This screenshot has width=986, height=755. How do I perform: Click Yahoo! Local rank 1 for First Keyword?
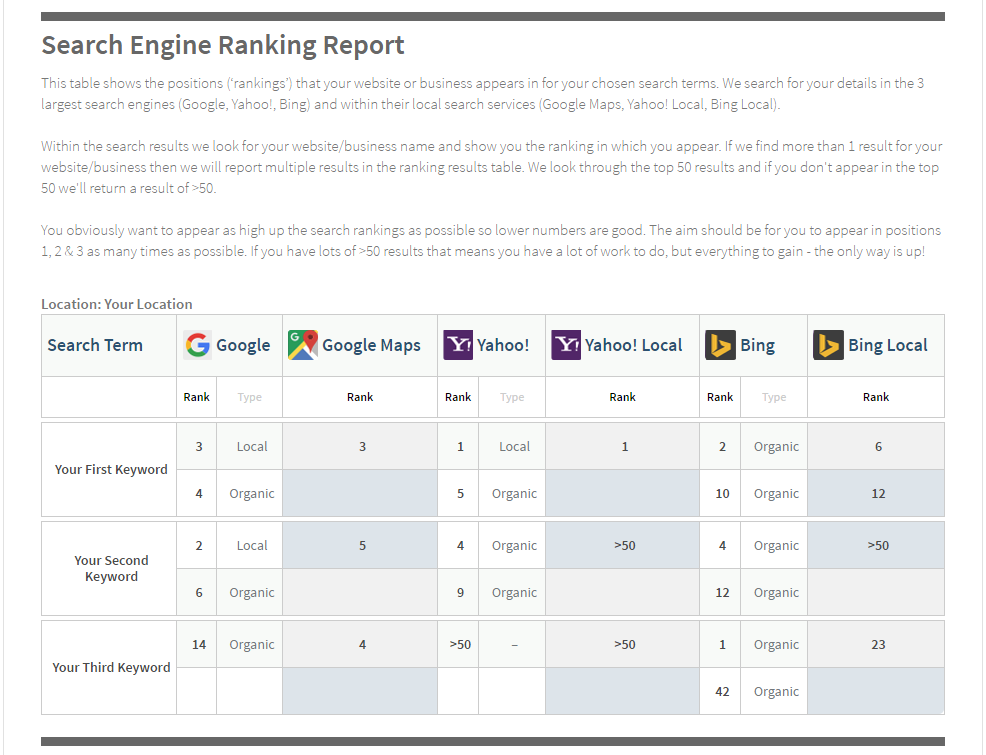[625, 447]
